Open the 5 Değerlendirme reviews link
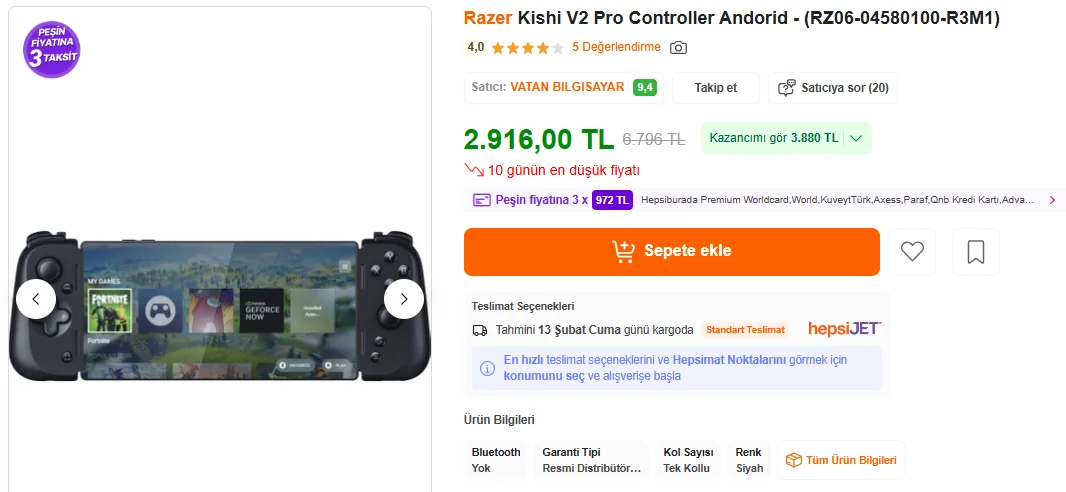 tap(617, 47)
